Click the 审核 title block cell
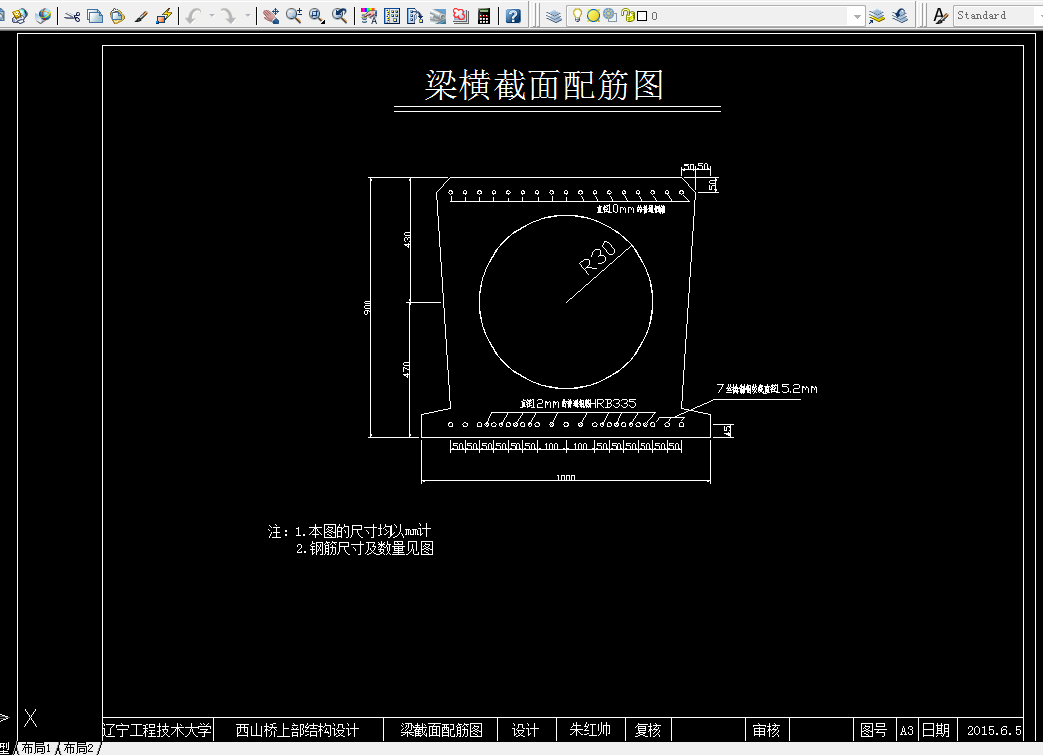1043x755 pixels. 766,730
